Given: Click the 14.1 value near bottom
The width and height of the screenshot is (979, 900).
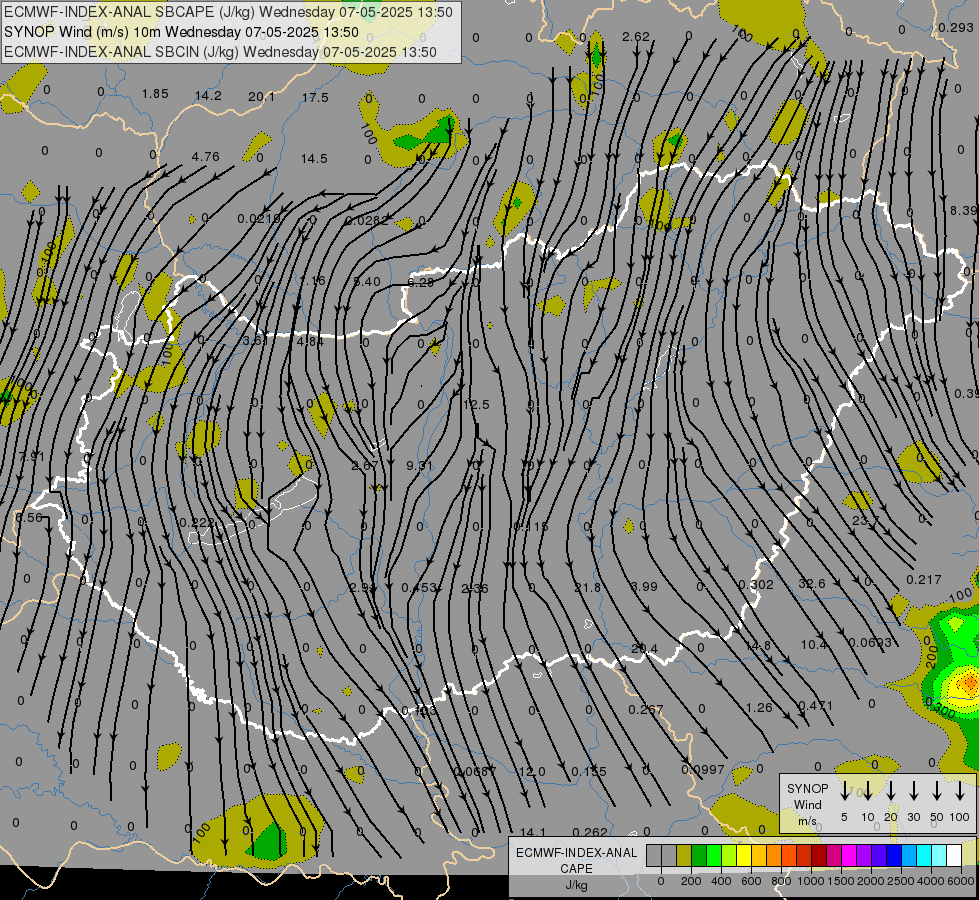Looking at the screenshot, I should click(x=533, y=832).
